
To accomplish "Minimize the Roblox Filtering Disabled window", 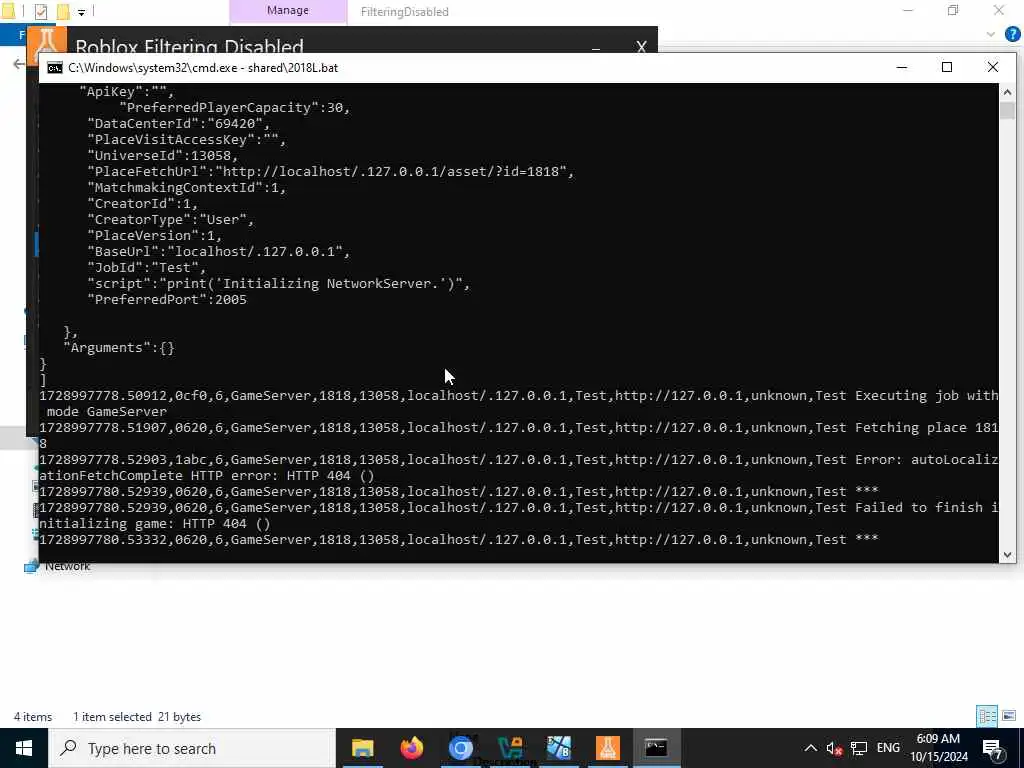I will pyautogui.click(x=596, y=48).
